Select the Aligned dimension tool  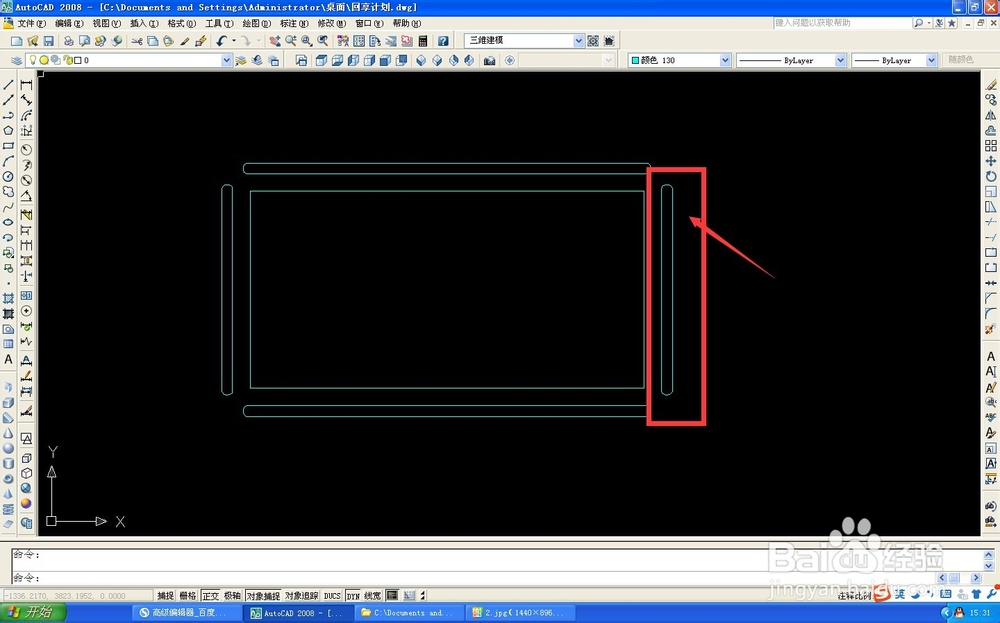point(26,100)
